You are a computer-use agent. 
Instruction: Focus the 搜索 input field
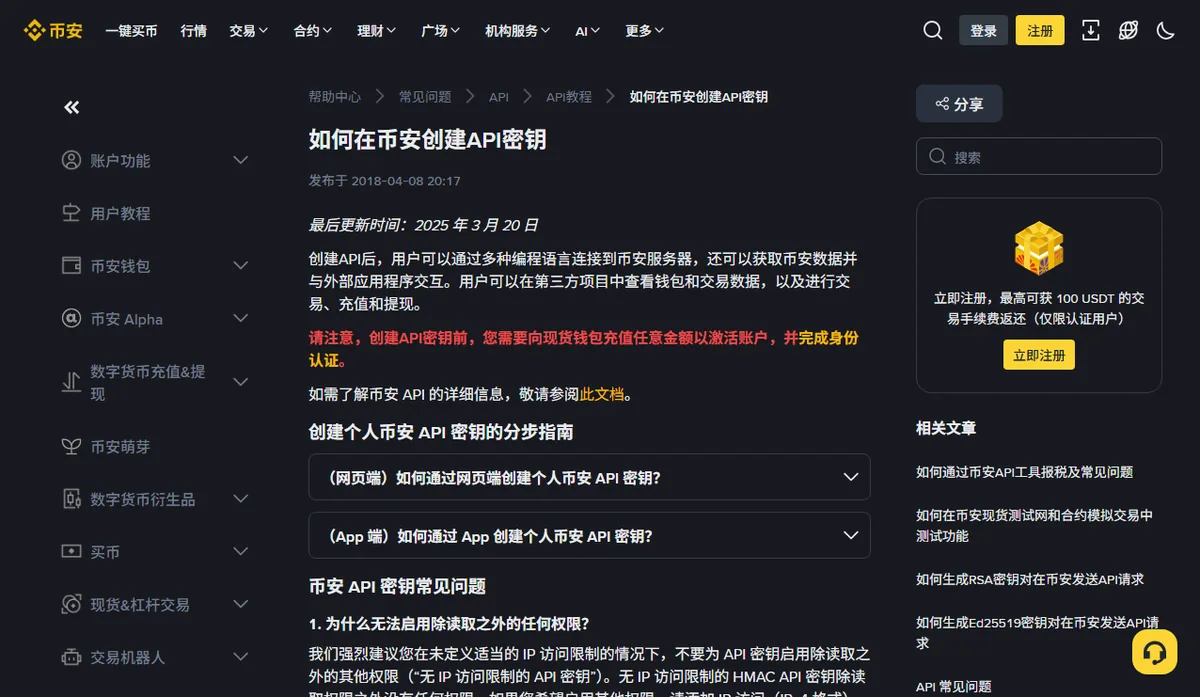pyautogui.click(x=1039, y=157)
